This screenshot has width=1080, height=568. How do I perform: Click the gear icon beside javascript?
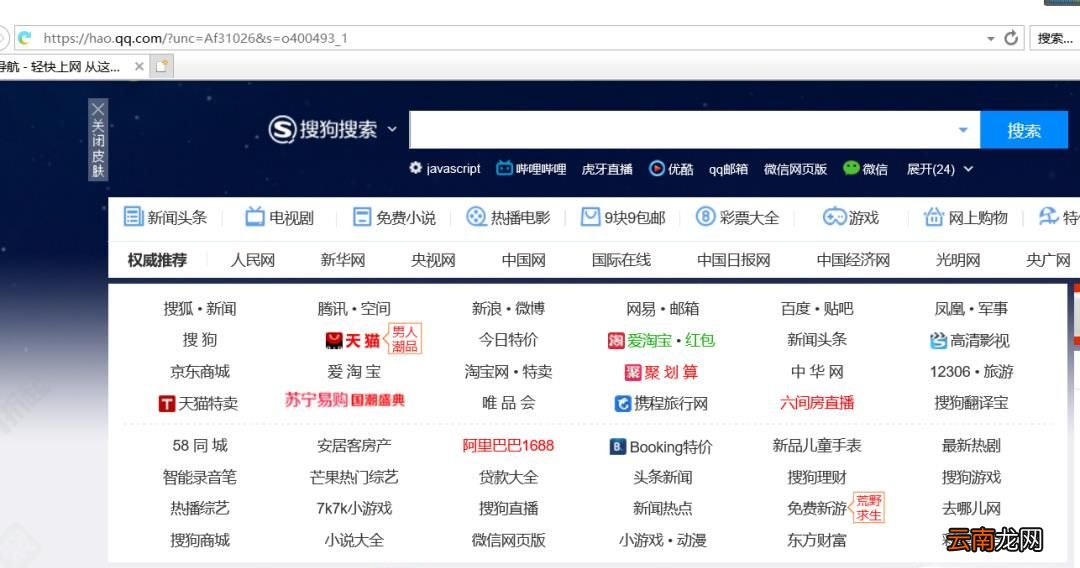(x=415, y=168)
